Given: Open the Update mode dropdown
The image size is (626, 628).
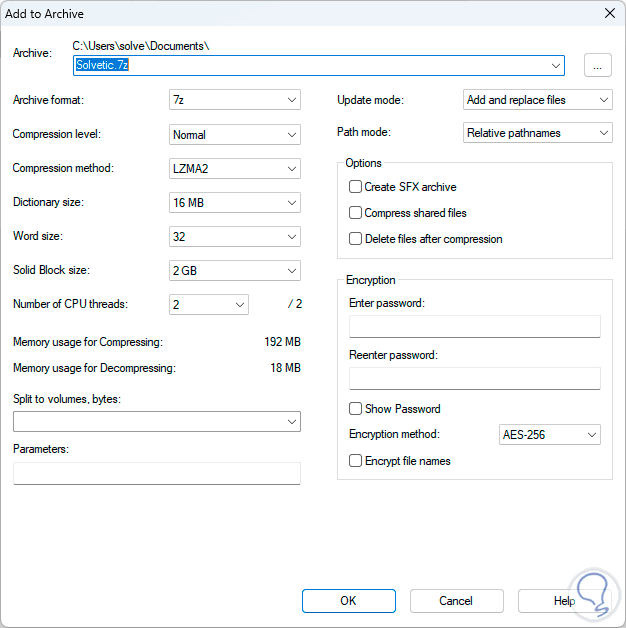Looking at the screenshot, I should 538,100.
